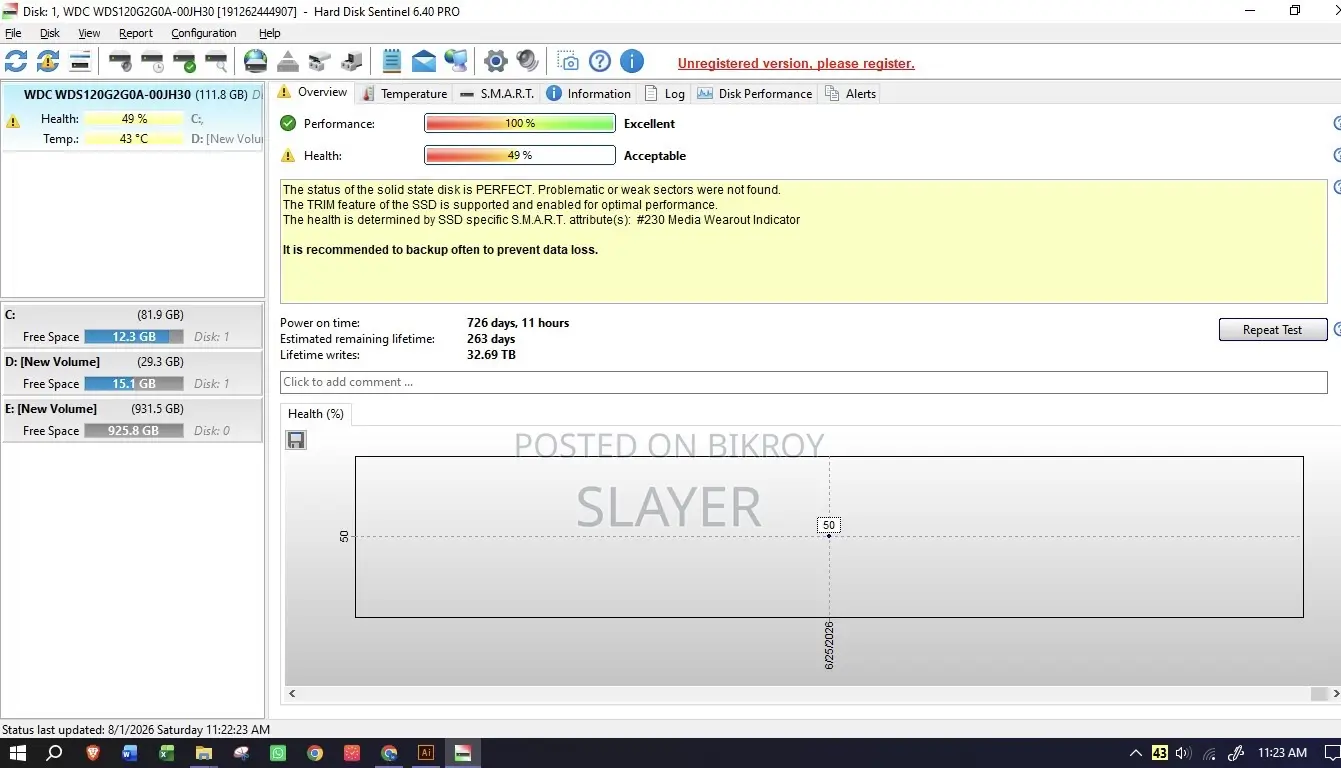Click the striped disk list toolbar icon
Image resolution: width=1341 pixels, height=768 pixels.
[80, 62]
